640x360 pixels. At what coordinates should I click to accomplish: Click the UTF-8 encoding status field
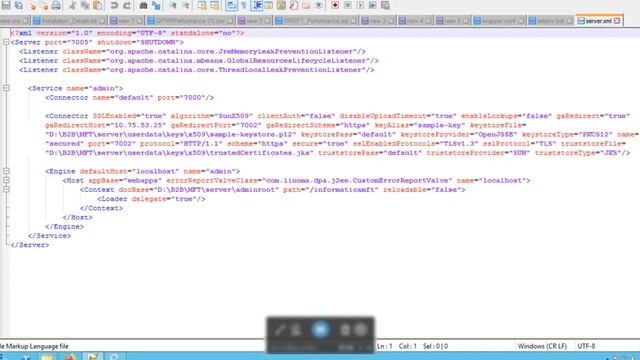click(586, 346)
